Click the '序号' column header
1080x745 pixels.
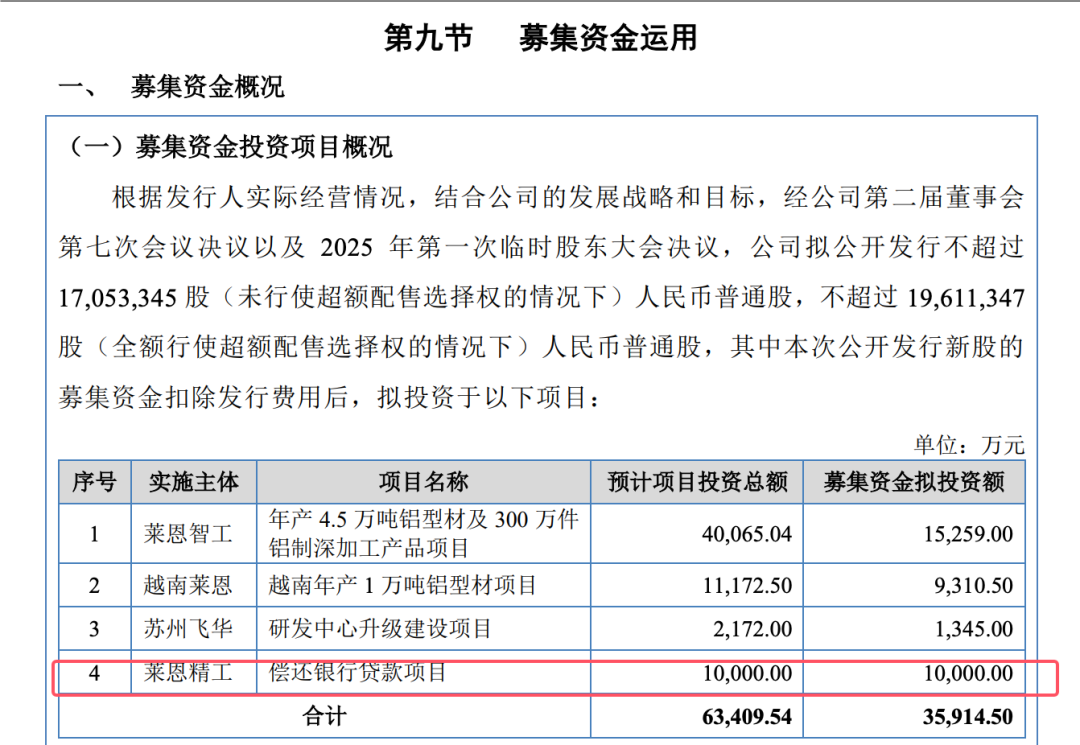click(94, 482)
